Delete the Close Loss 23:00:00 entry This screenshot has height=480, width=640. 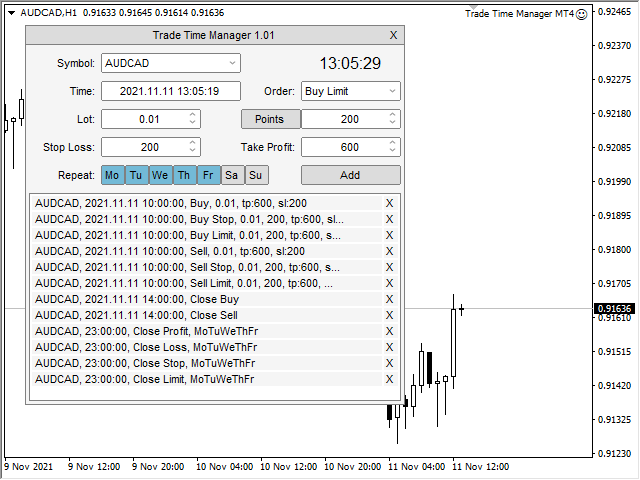389,347
